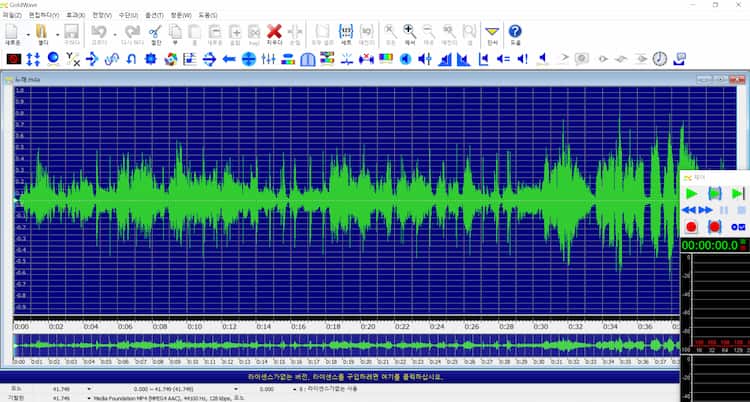
Task: Apply Fade Out with the falling ramp icon
Action: tap(463, 59)
